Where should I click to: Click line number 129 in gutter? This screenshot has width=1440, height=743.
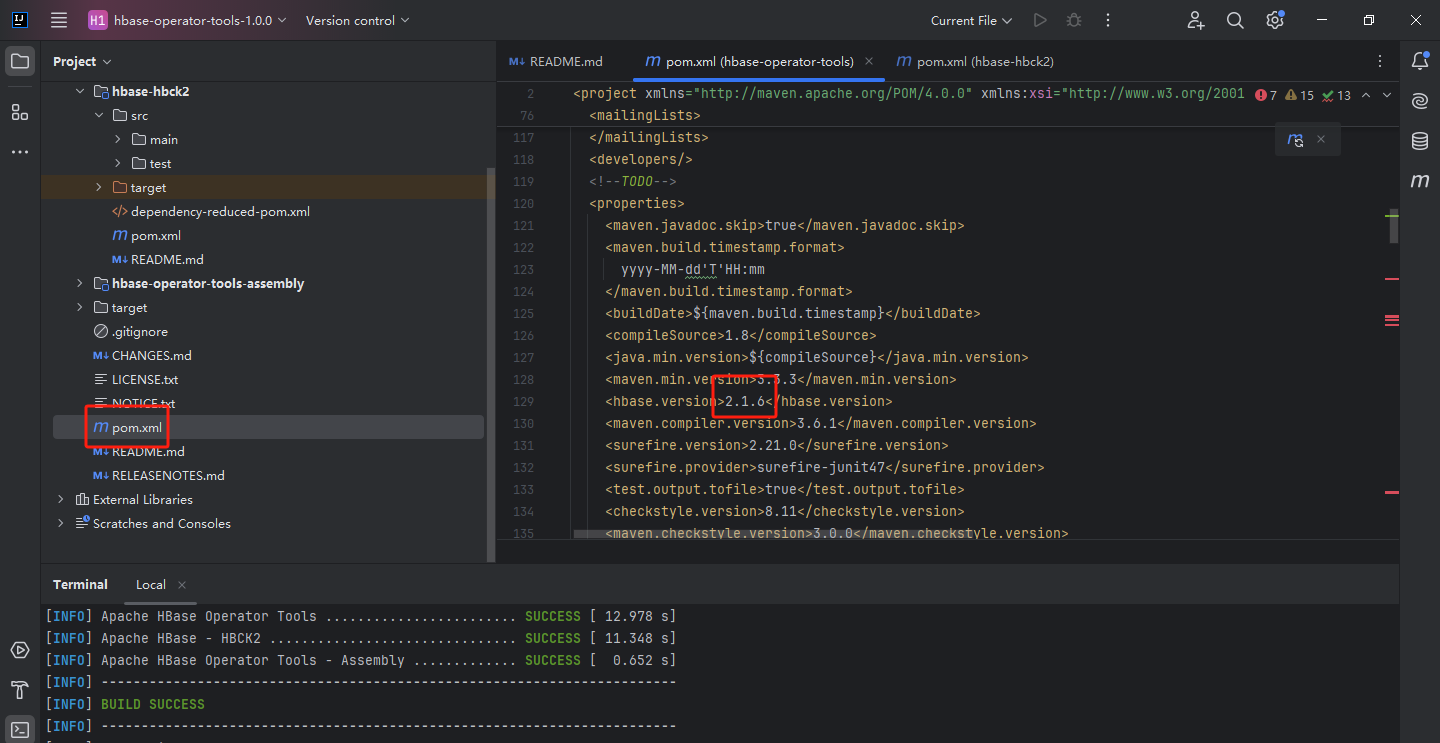point(523,401)
